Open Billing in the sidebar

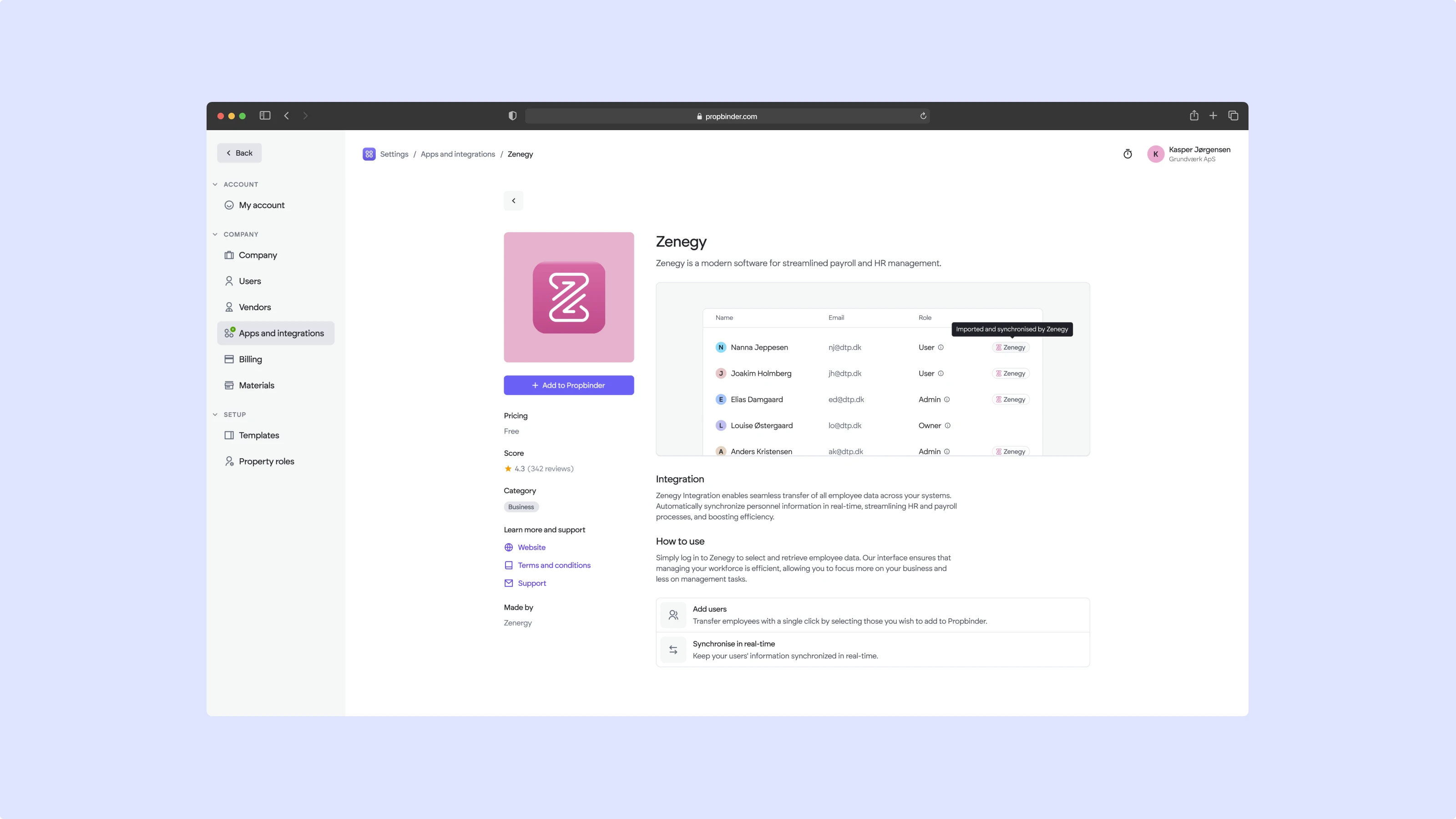click(x=250, y=359)
